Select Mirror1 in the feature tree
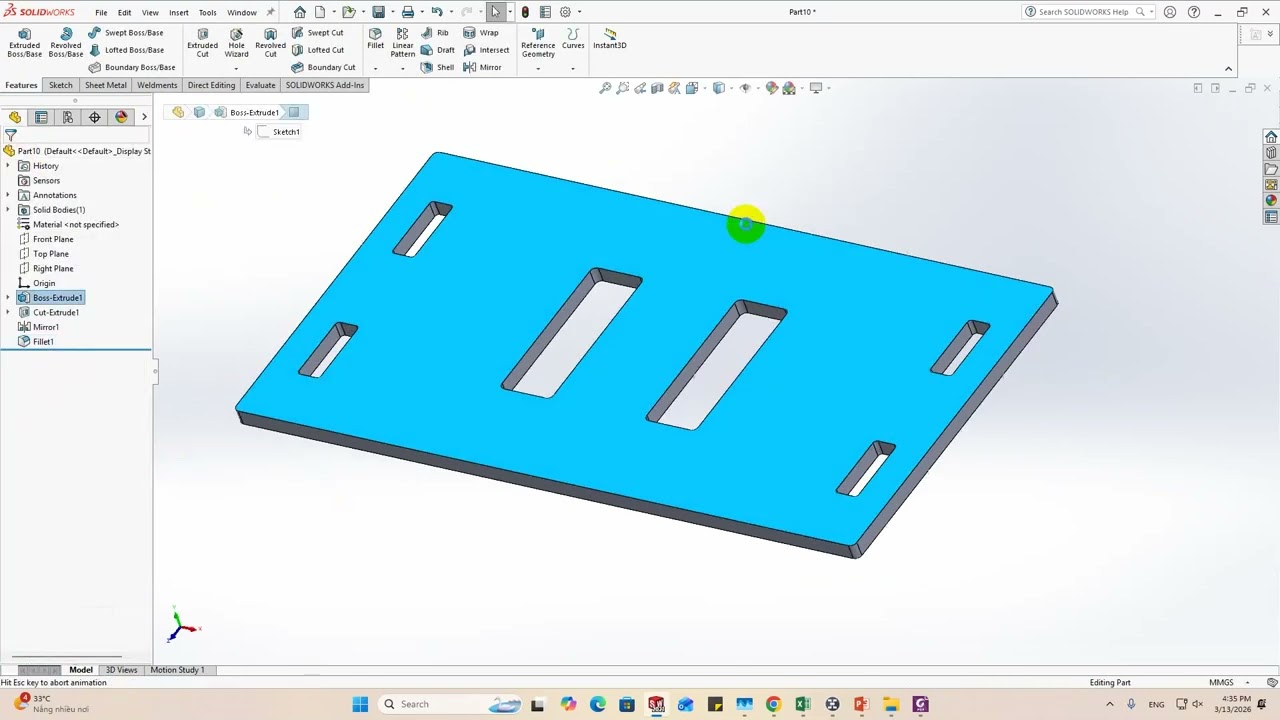The height and width of the screenshot is (720, 1280). [38, 327]
